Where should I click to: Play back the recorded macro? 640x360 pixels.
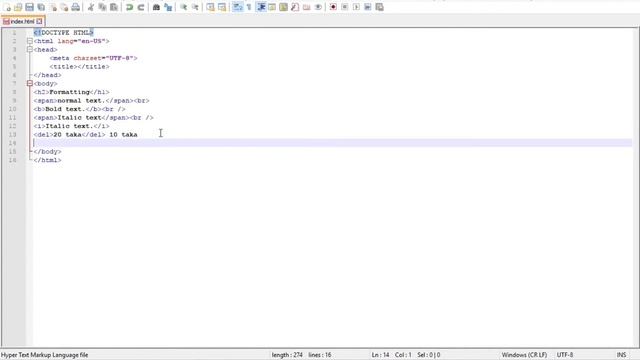[x=356, y=7]
